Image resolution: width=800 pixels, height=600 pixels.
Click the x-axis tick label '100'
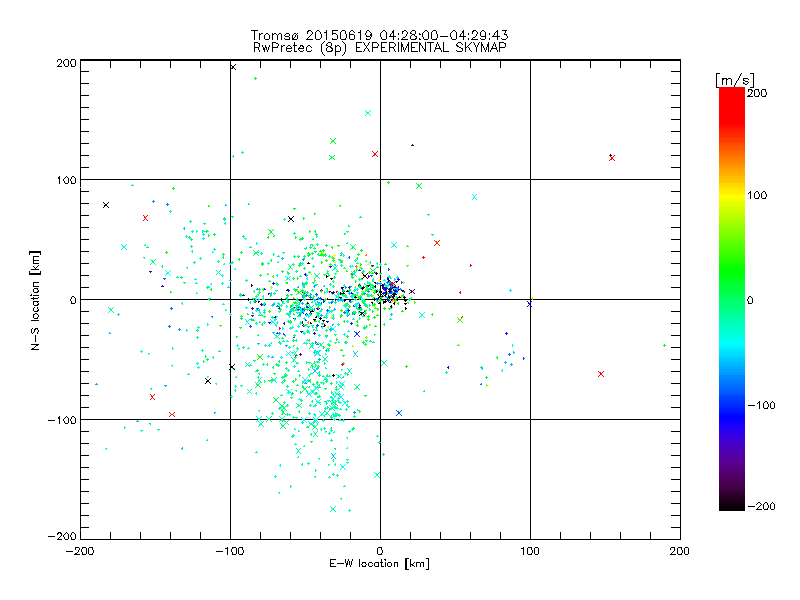(530, 551)
